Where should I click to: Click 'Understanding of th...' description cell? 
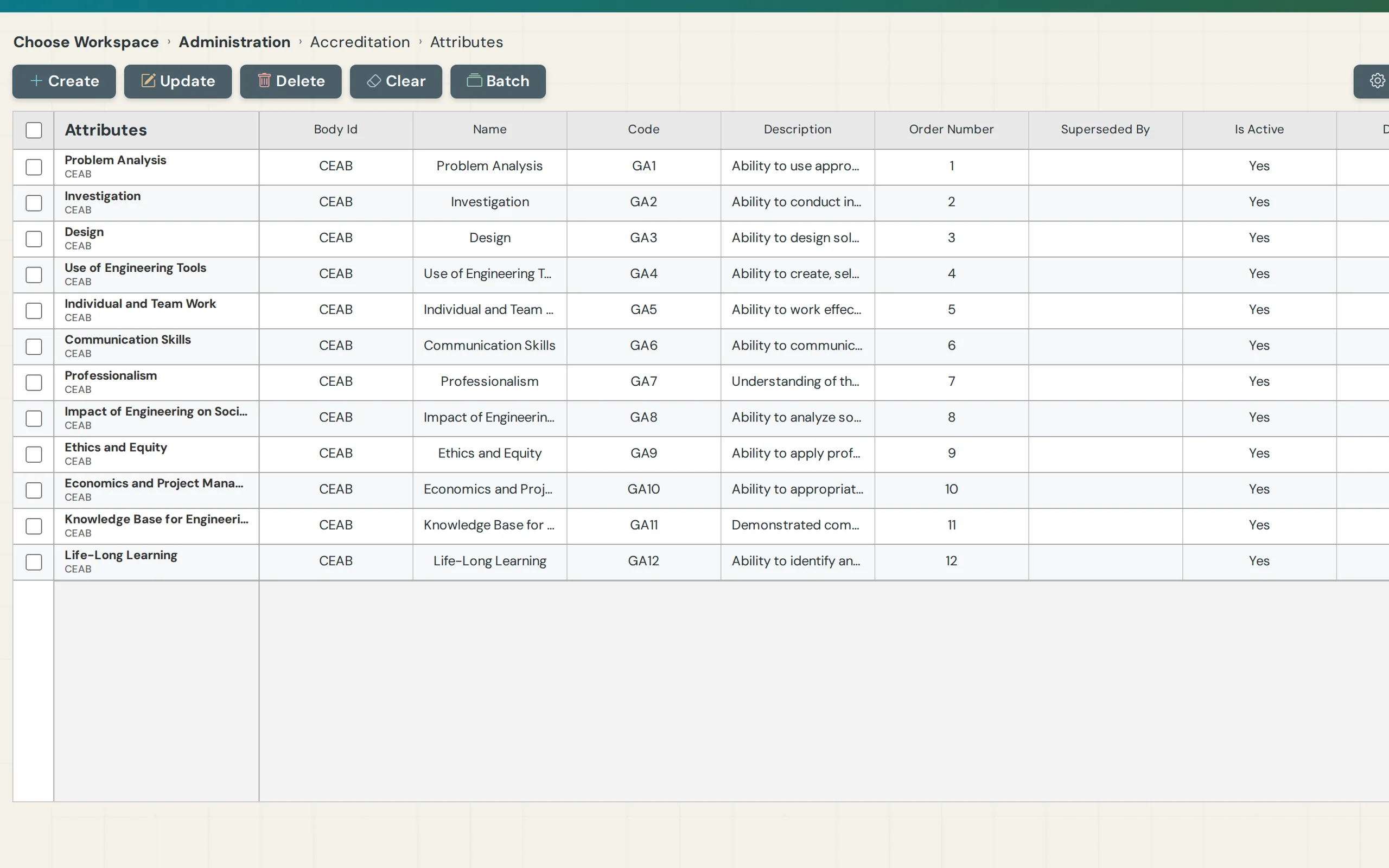[797, 382]
